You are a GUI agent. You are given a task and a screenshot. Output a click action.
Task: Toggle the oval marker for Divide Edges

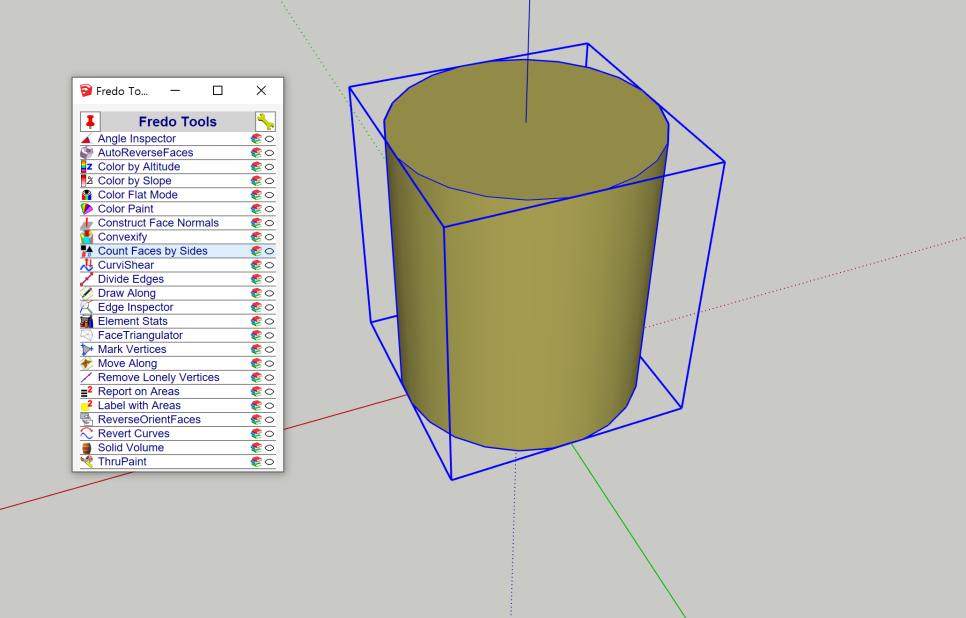[x=270, y=279]
